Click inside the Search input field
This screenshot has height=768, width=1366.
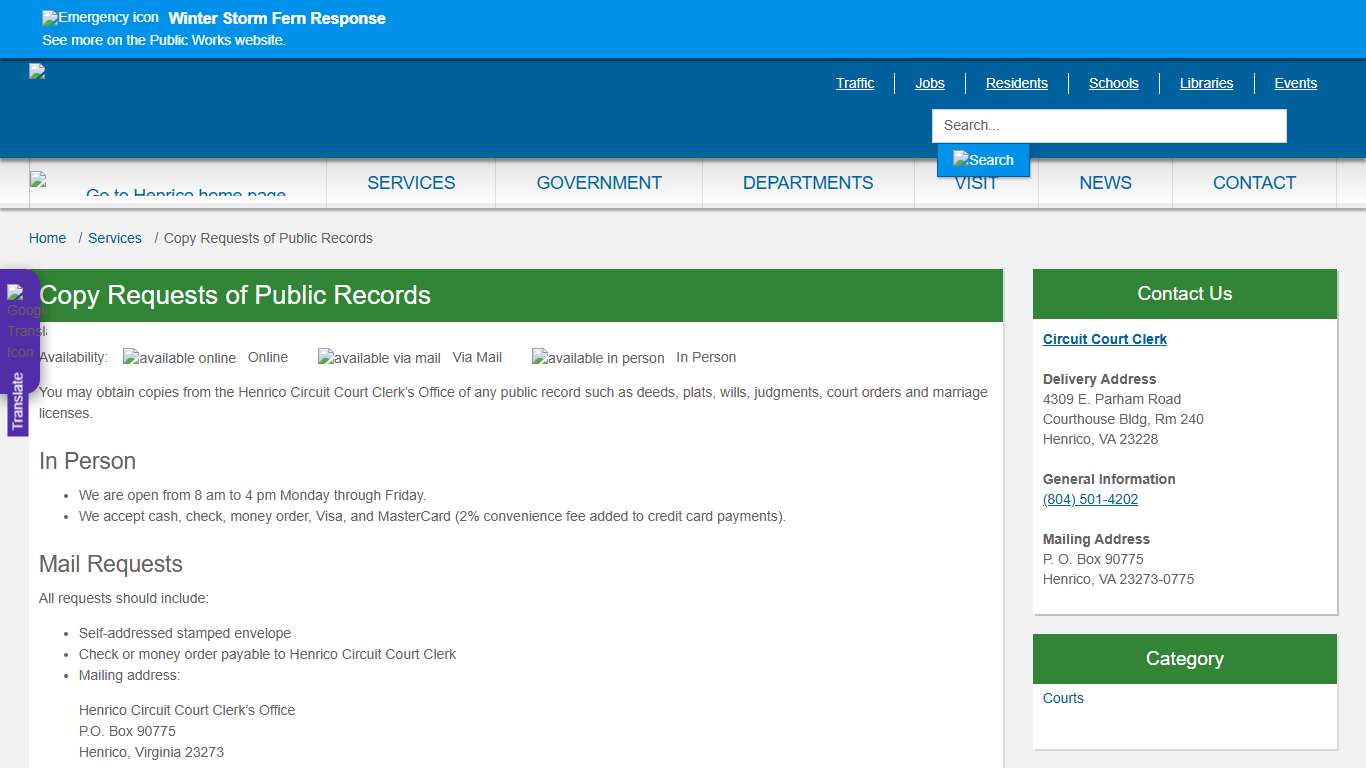pyautogui.click(x=1108, y=126)
